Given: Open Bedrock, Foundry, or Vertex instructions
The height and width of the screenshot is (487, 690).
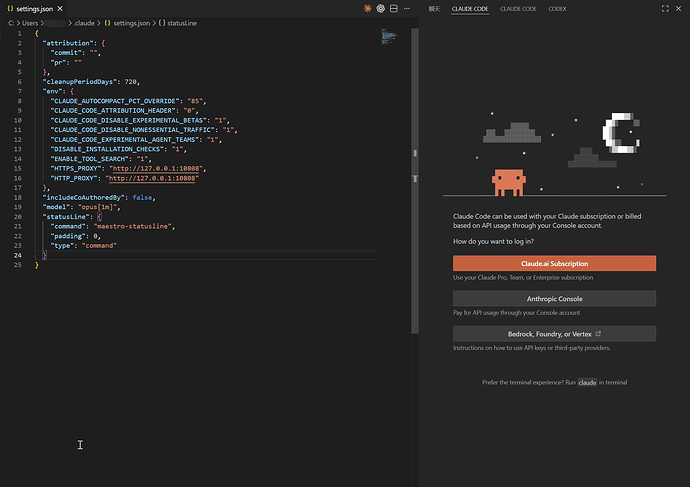Looking at the screenshot, I should [x=554, y=334].
